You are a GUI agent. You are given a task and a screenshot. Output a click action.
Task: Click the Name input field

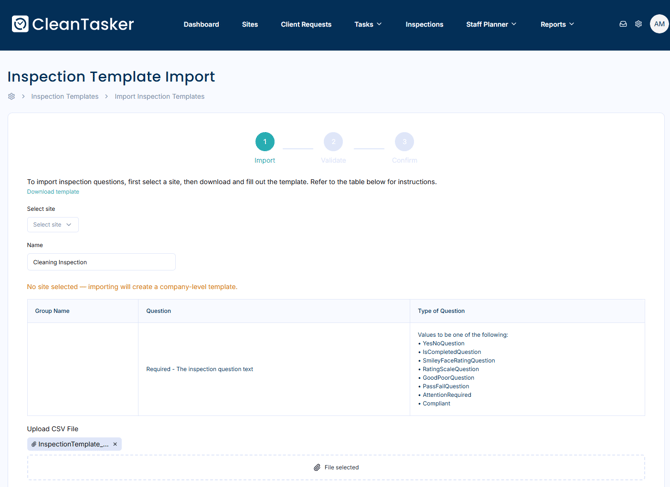pyautogui.click(x=101, y=262)
